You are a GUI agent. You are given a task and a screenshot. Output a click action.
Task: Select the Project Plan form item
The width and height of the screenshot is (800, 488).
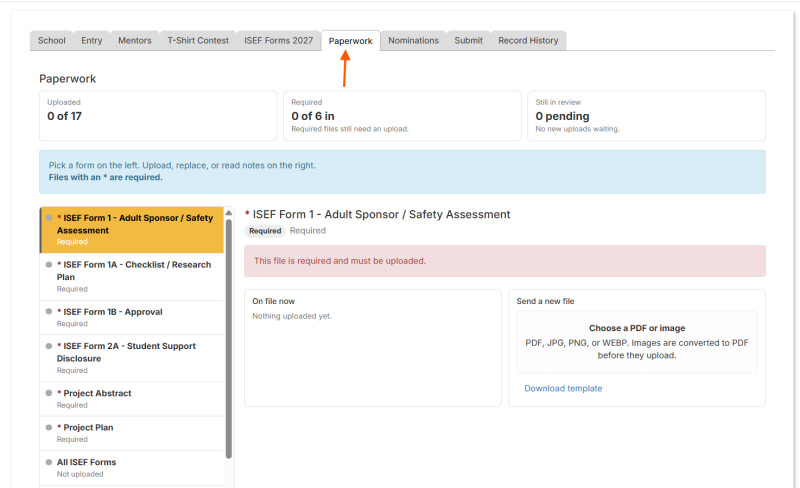(x=132, y=433)
